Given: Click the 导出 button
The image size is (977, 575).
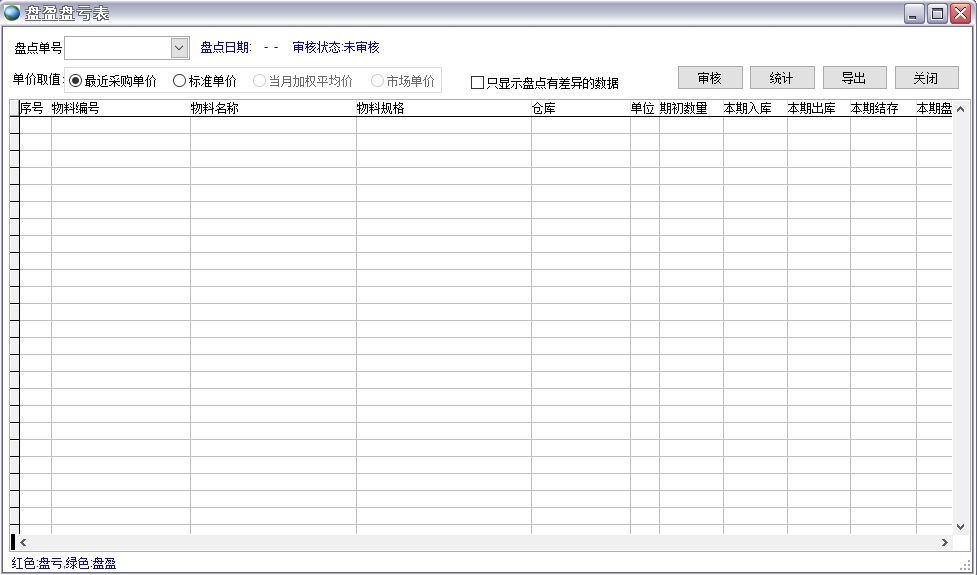Looking at the screenshot, I should coord(853,78).
